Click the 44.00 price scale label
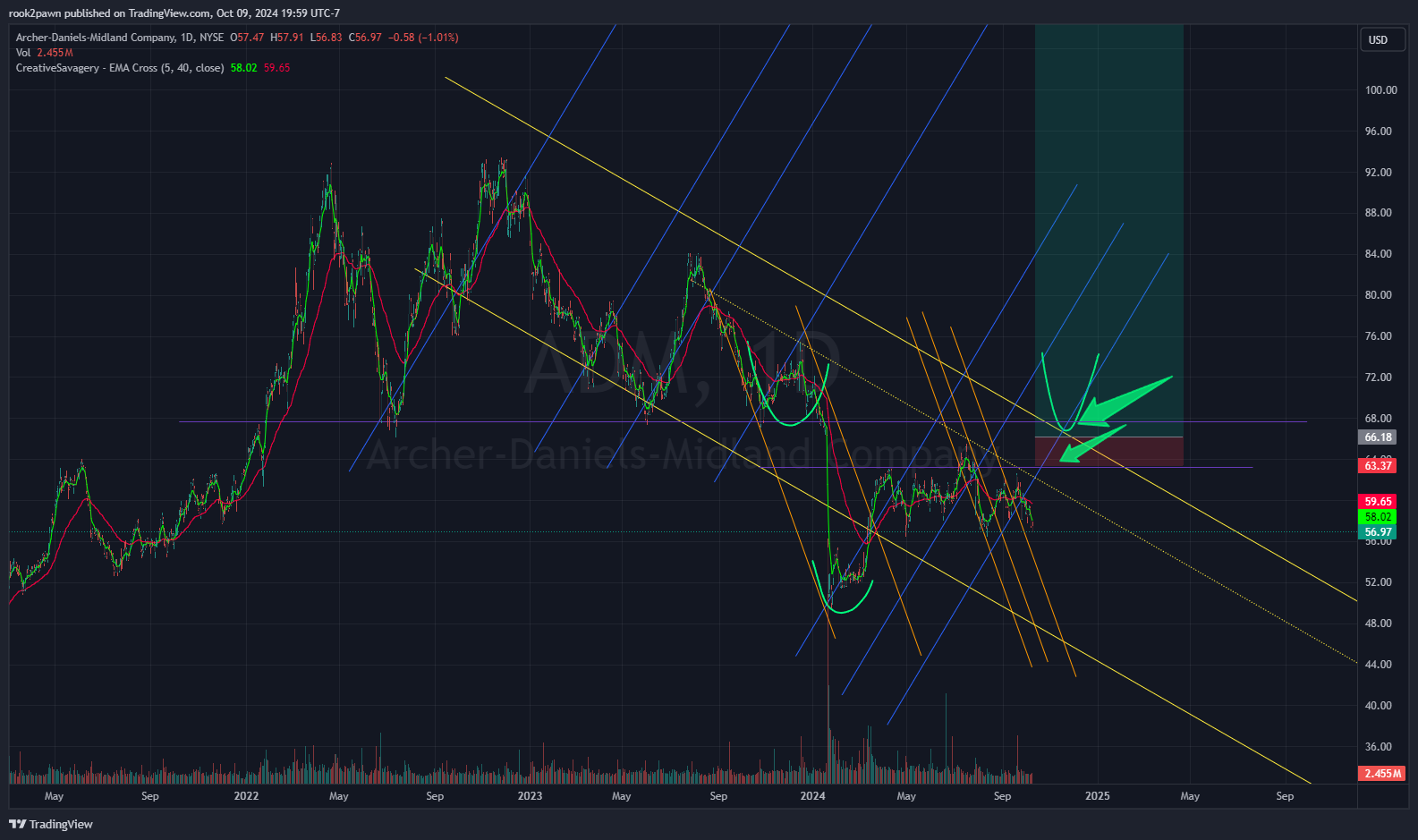Screen dimensions: 1418x840 pyautogui.click(x=1378, y=665)
